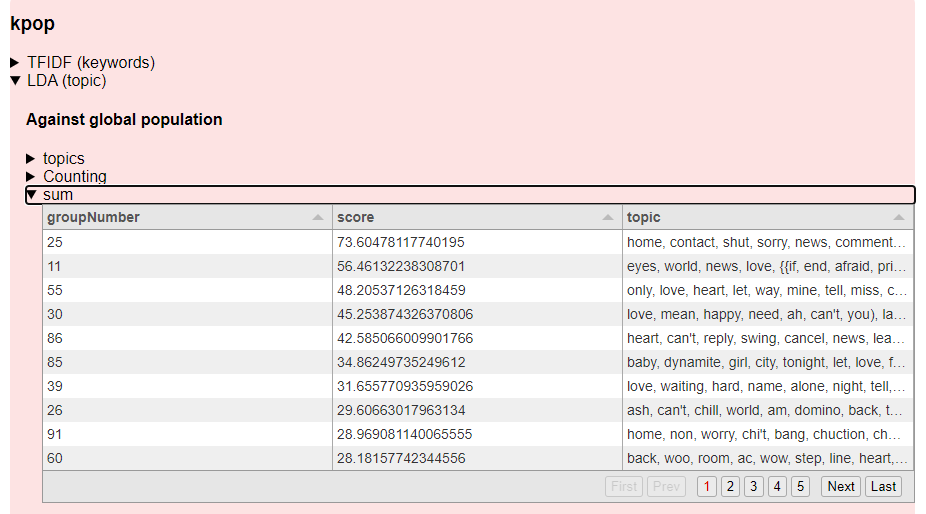This screenshot has height=514, width=926.
Task: Click topic starting 'baby, dynamite, girl'
Action: click(766, 362)
